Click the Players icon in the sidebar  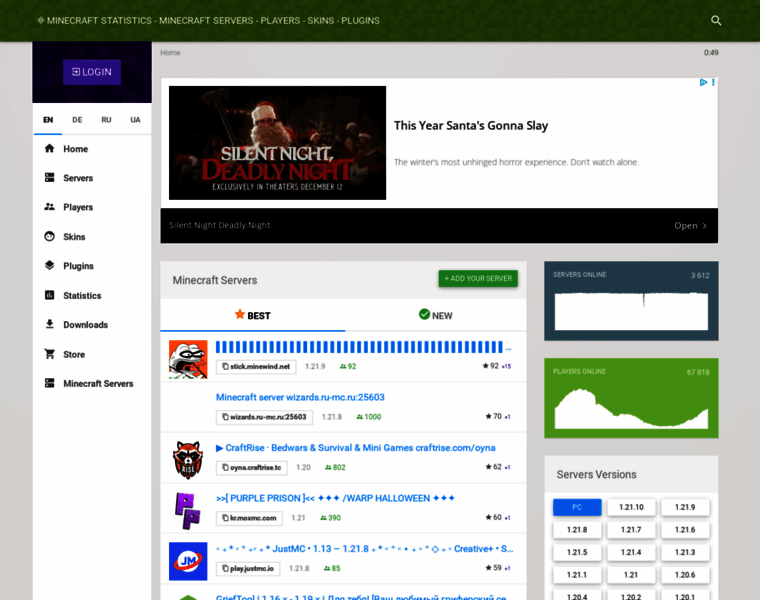(x=49, y=207)
